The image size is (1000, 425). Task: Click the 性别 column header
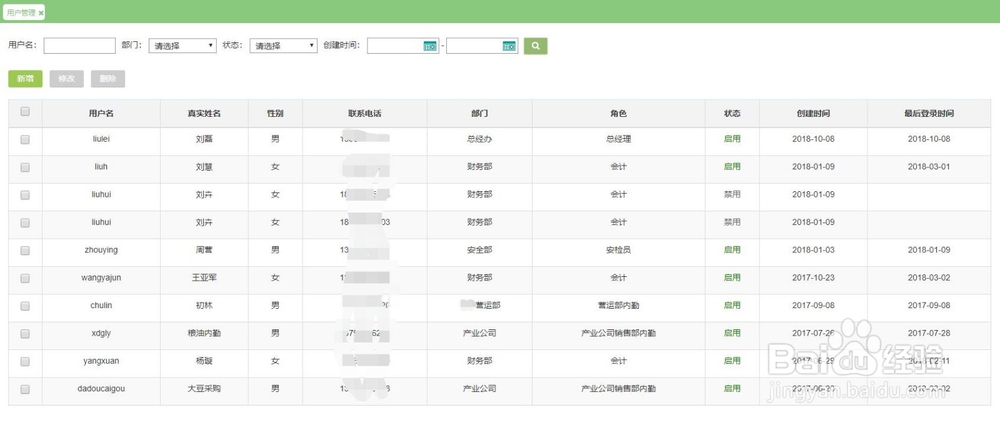coord(276,114)
